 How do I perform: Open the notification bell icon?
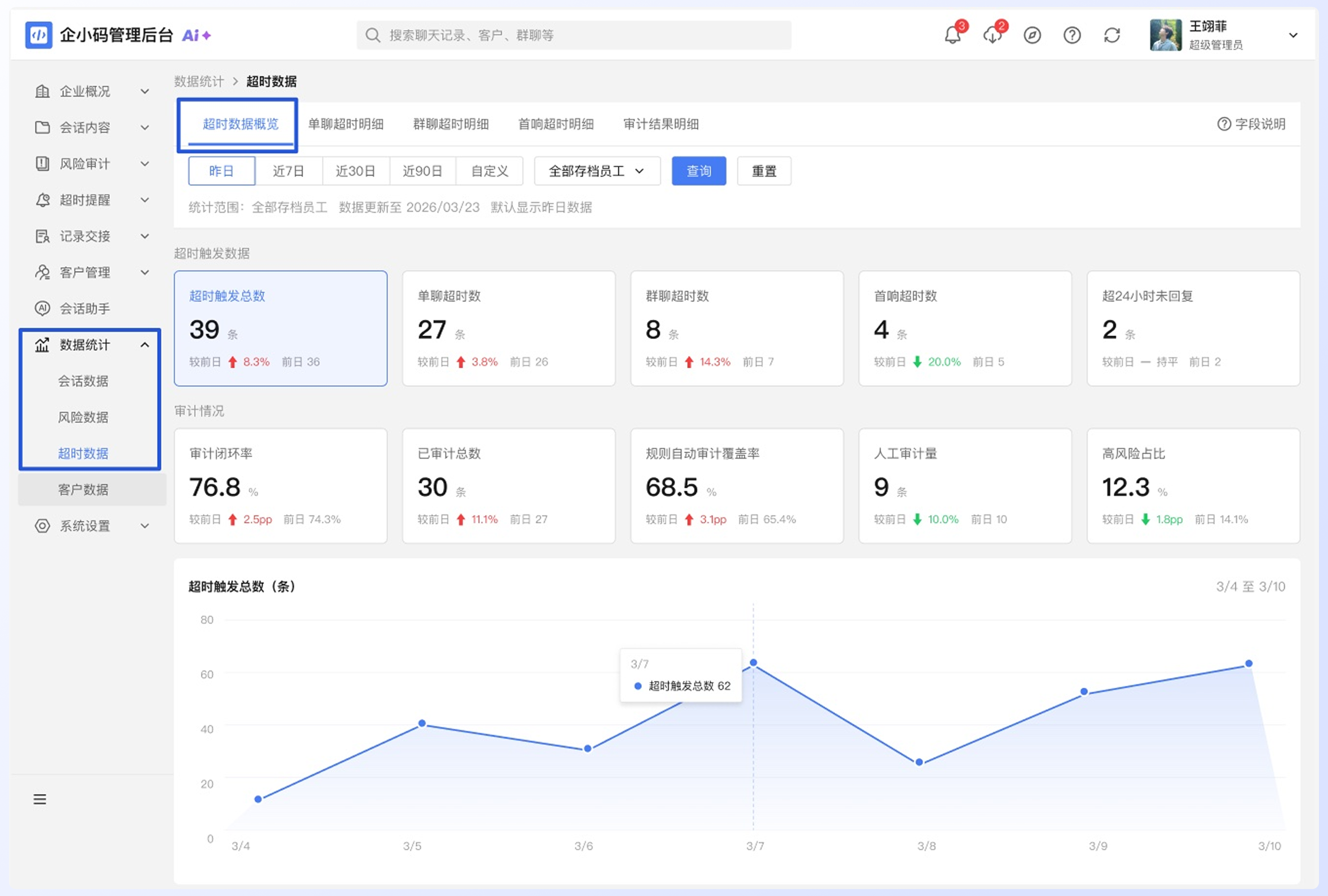(953, 35)
